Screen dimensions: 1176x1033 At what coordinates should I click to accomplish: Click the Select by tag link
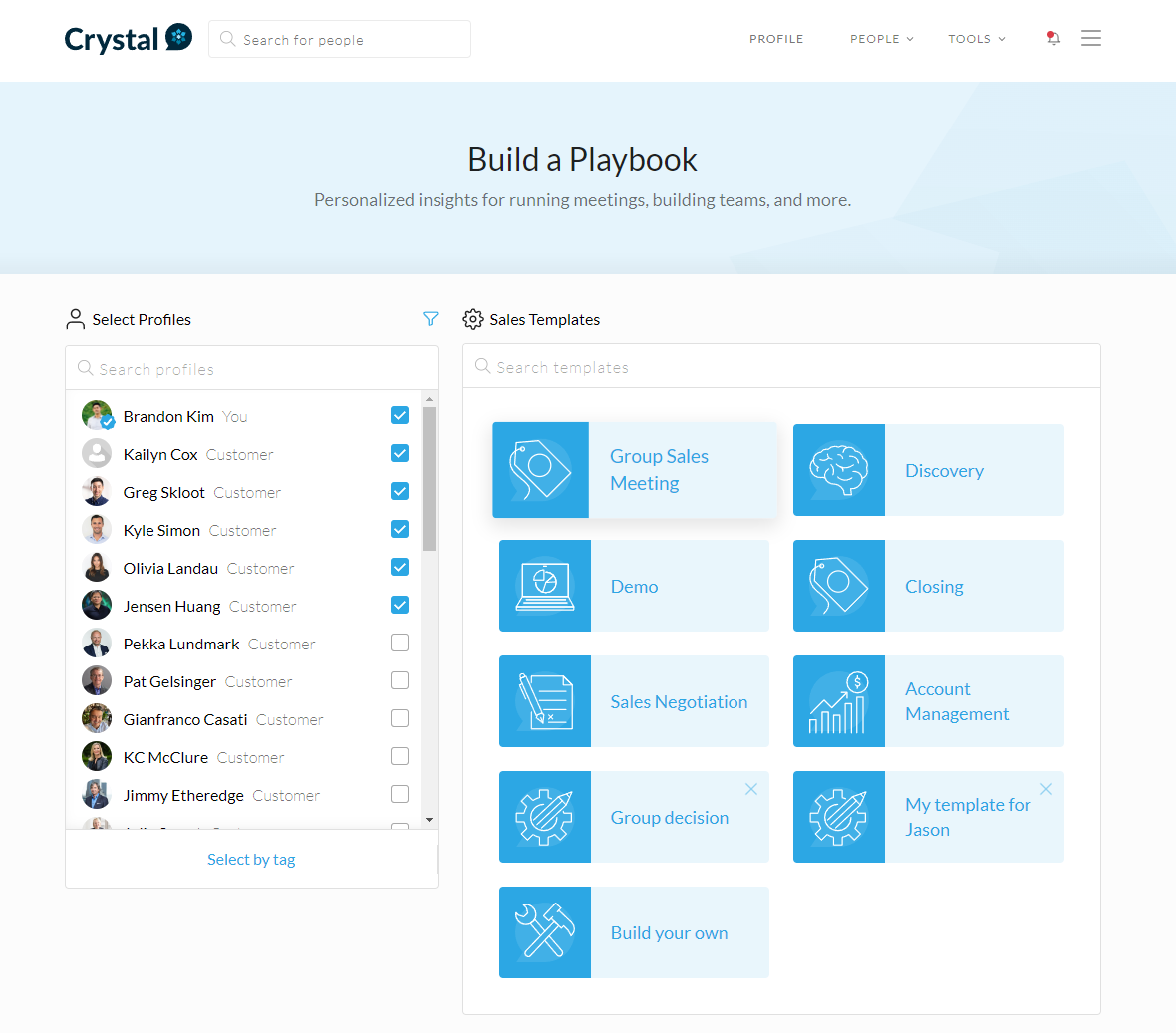click(x=251, y=860)
